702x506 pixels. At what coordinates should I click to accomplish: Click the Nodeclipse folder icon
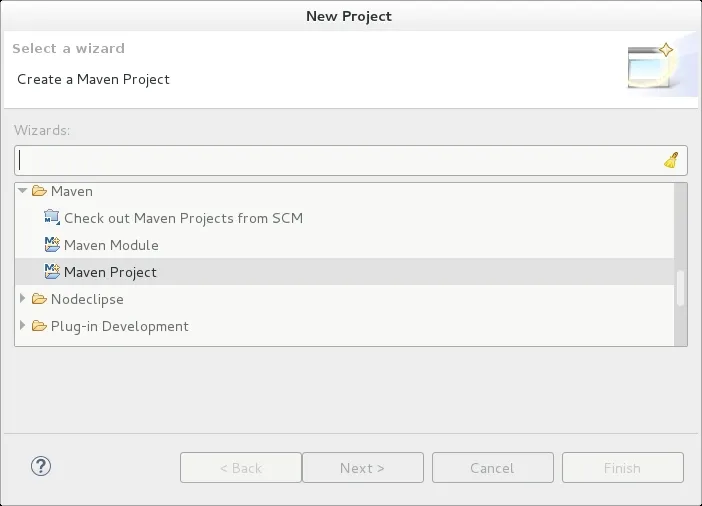click(x=39, y=298)
